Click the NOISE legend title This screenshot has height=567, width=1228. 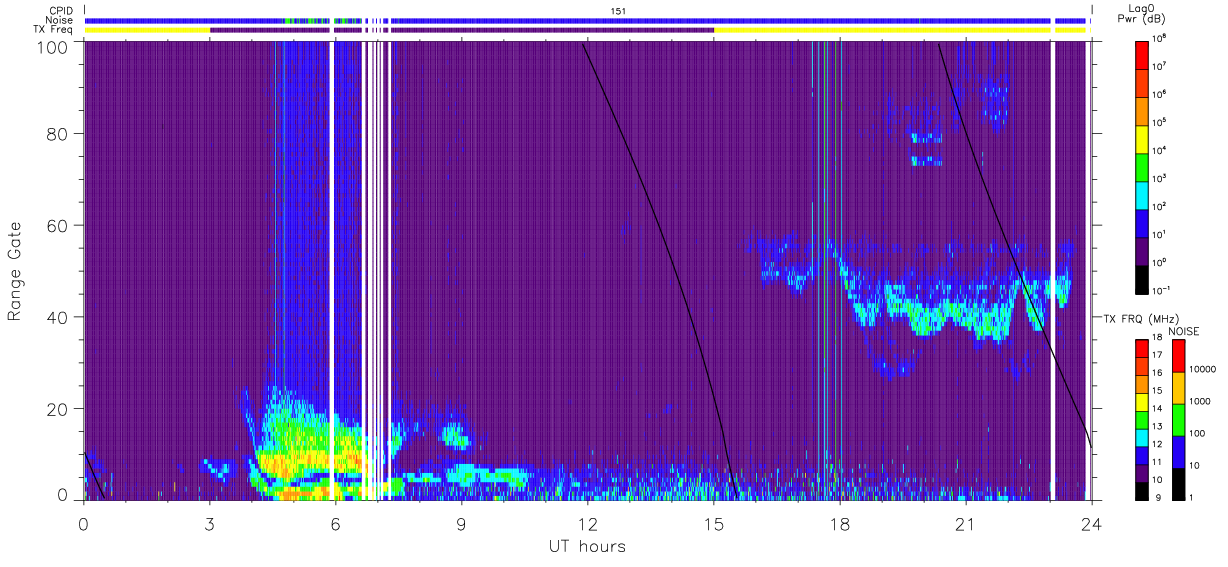[x=1184, y=330]
